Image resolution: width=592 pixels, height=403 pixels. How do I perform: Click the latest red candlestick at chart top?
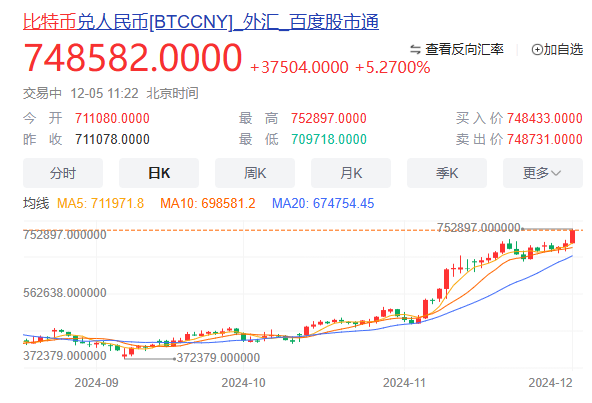click(x=572, y=237)
